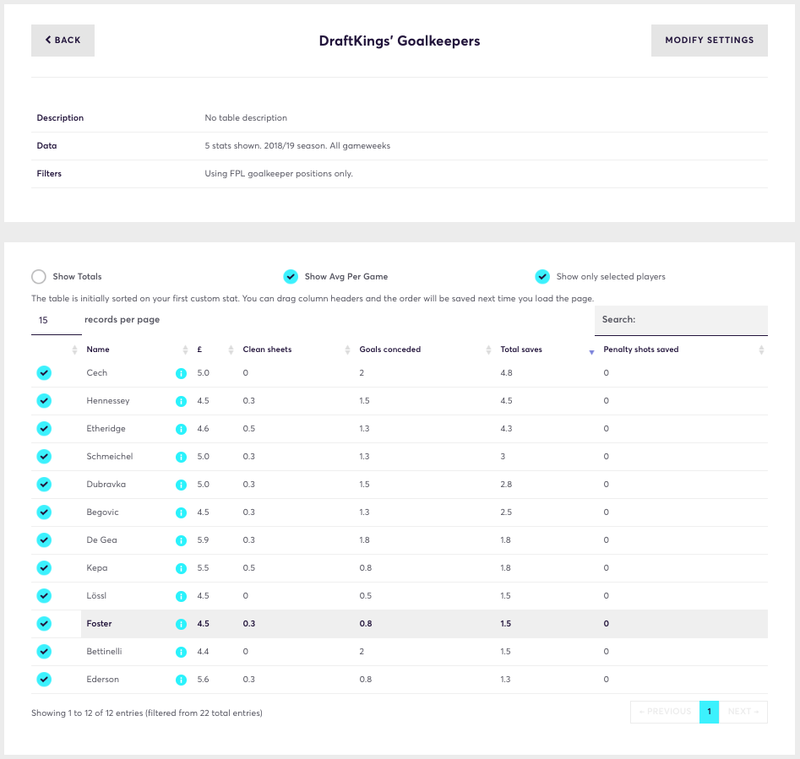
Task: Open the info icon for Schmeichel
Action: pyautogui.click(x=181, y=457)
